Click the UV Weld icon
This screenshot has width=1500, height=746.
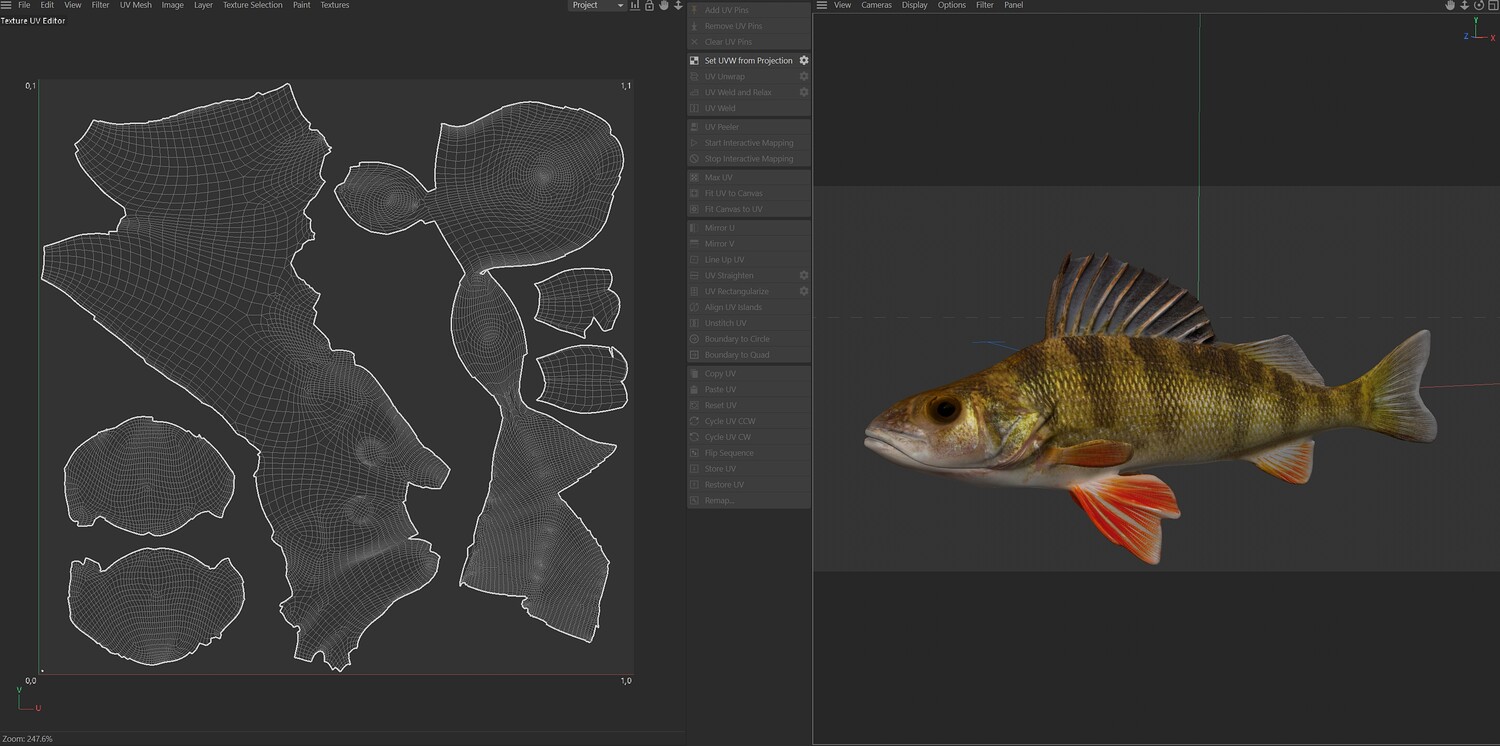click(x=694, y=109)
